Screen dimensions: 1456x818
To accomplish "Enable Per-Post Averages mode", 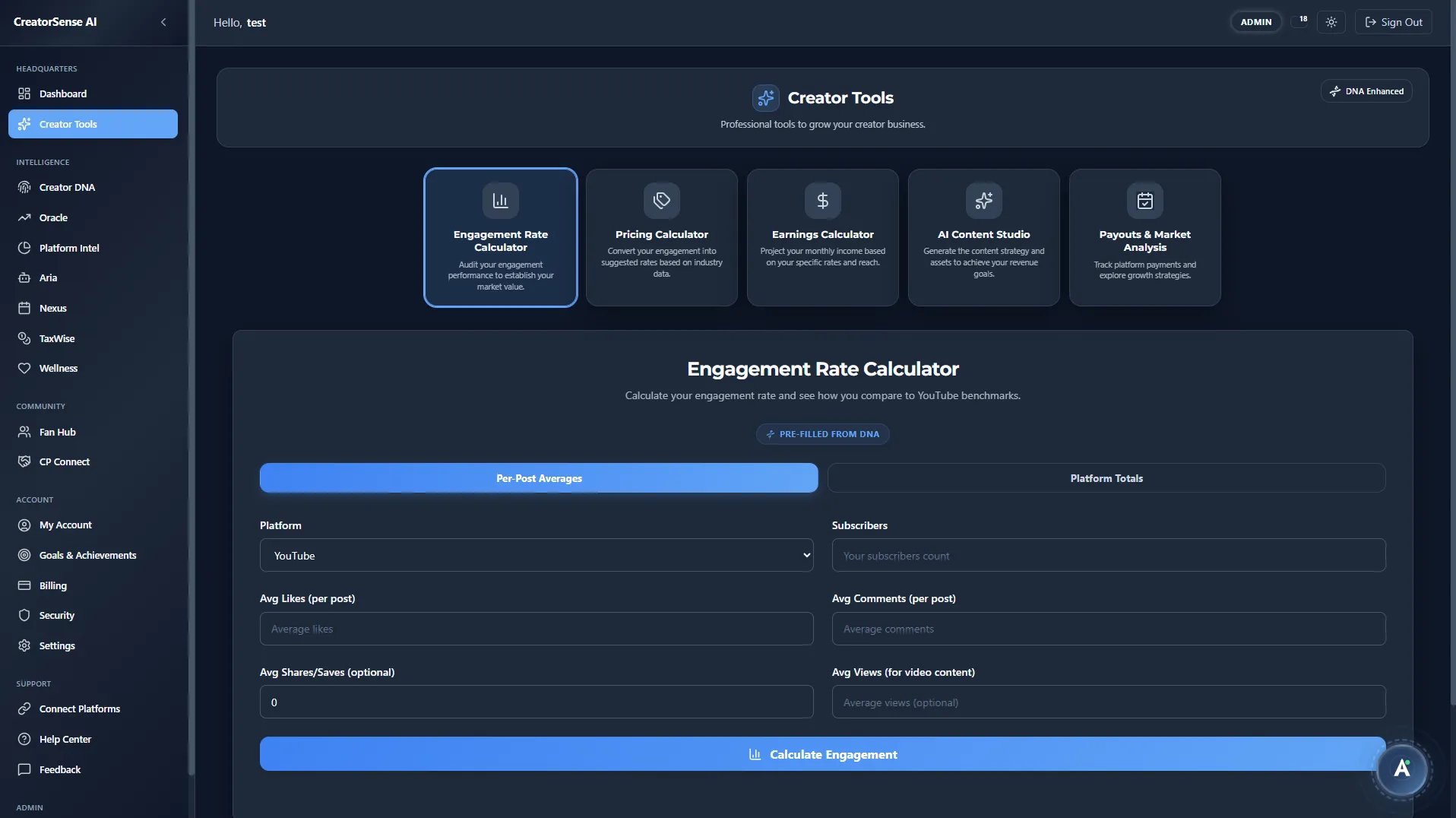I will 538,477.
